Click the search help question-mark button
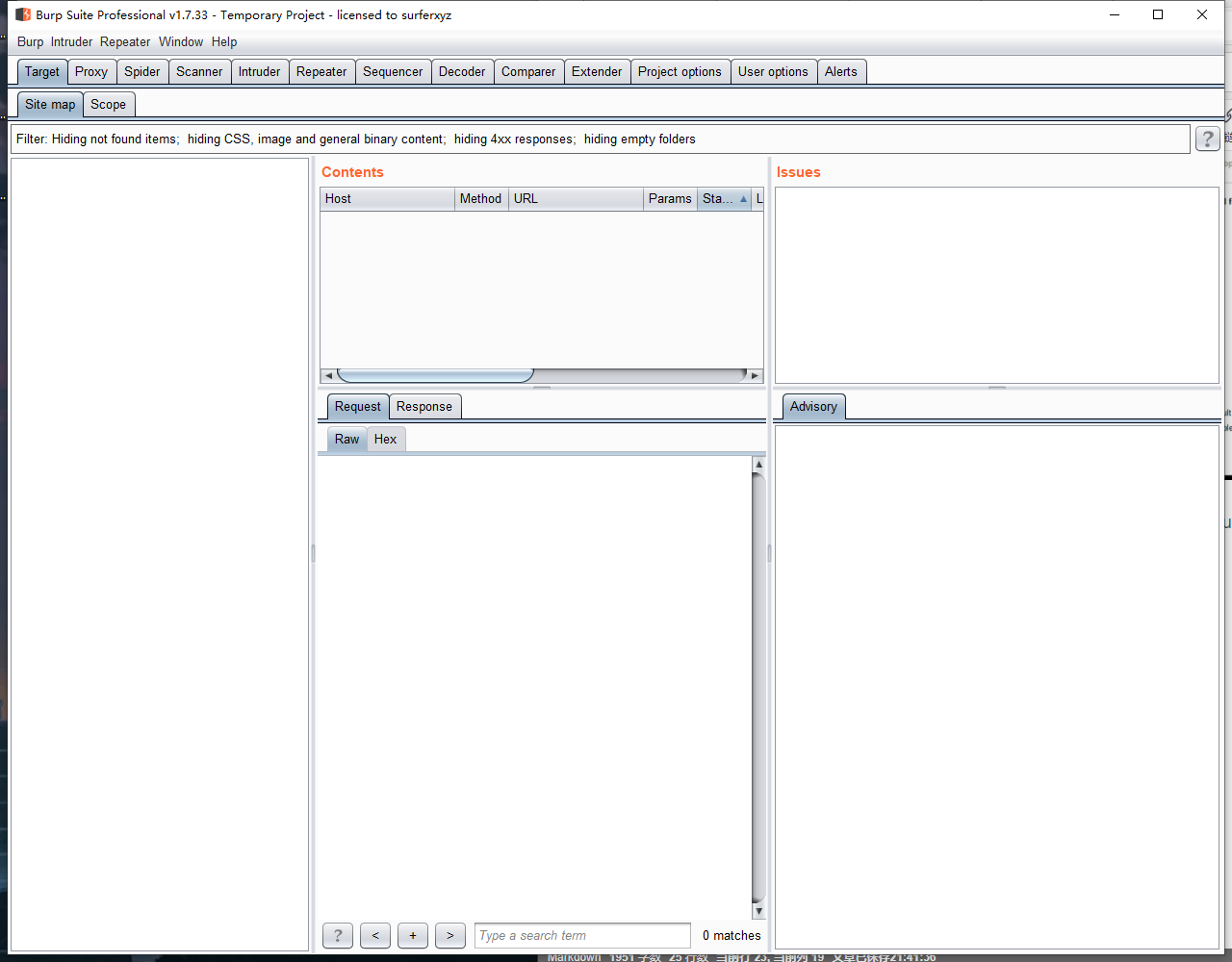1232x962 pixels. pos(337,935)
